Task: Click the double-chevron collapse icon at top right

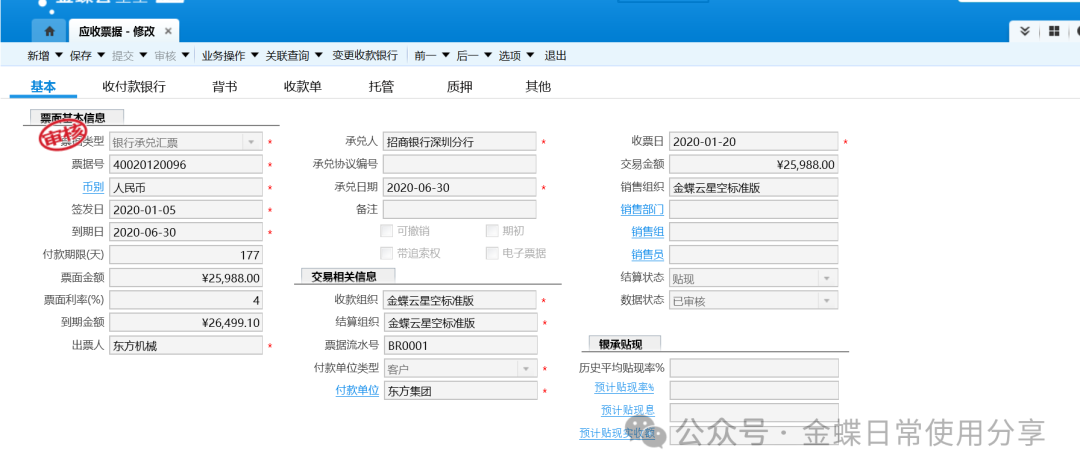Action: point(1025,31)
